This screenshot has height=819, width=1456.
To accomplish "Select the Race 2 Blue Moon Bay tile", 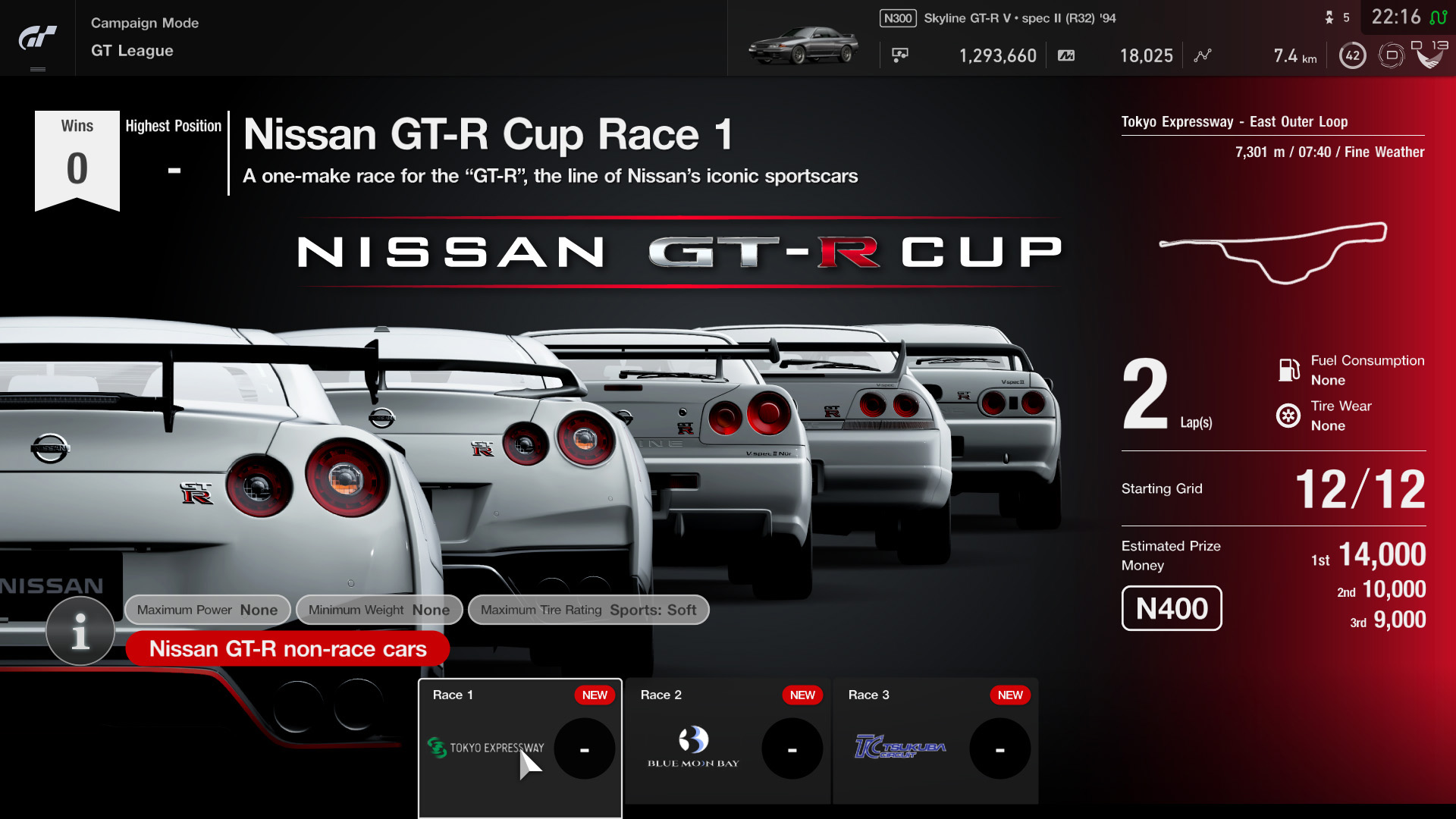I will click(726, 742).
